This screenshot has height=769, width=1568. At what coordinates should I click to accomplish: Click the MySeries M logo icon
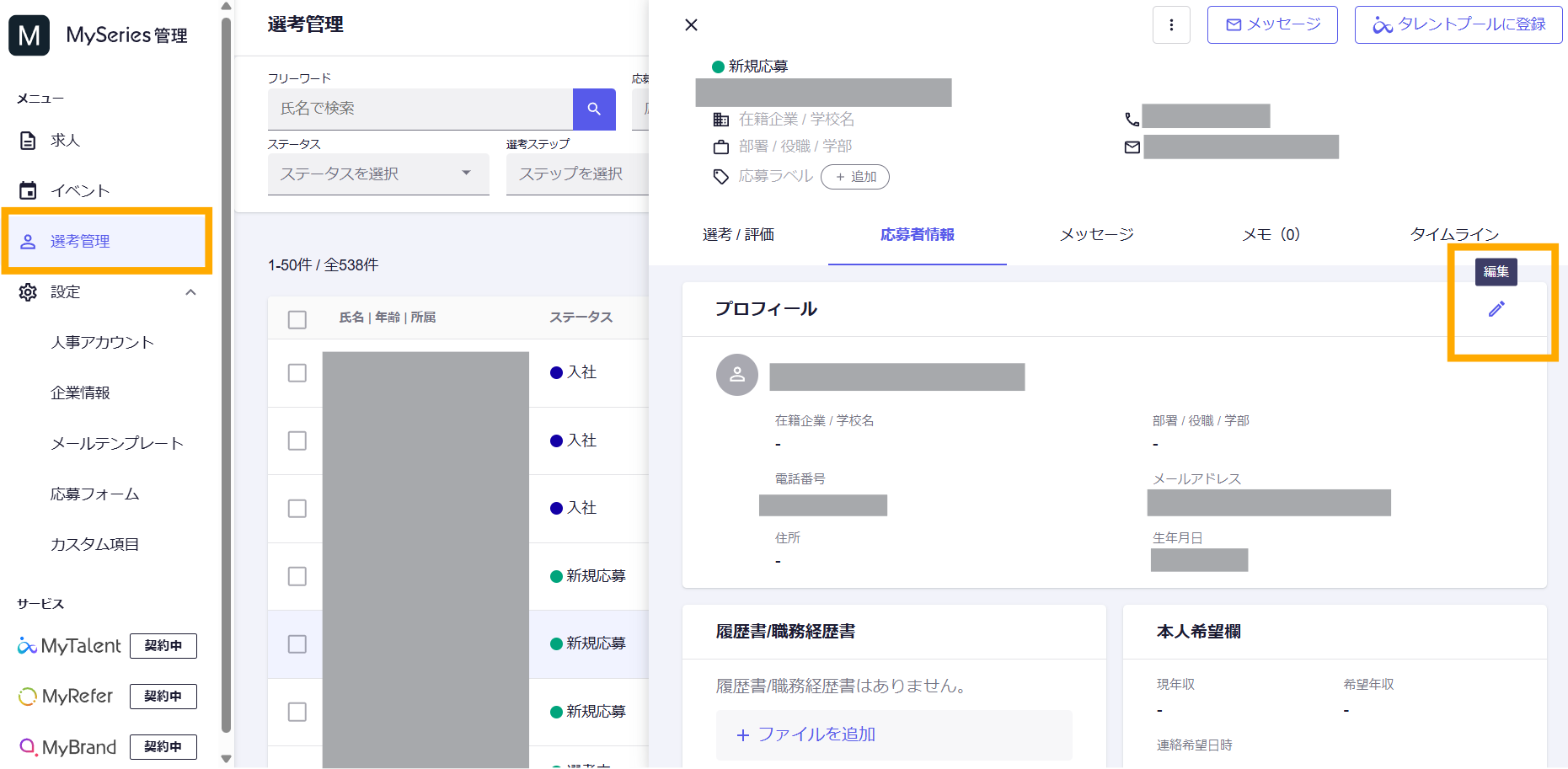(29, 35)
